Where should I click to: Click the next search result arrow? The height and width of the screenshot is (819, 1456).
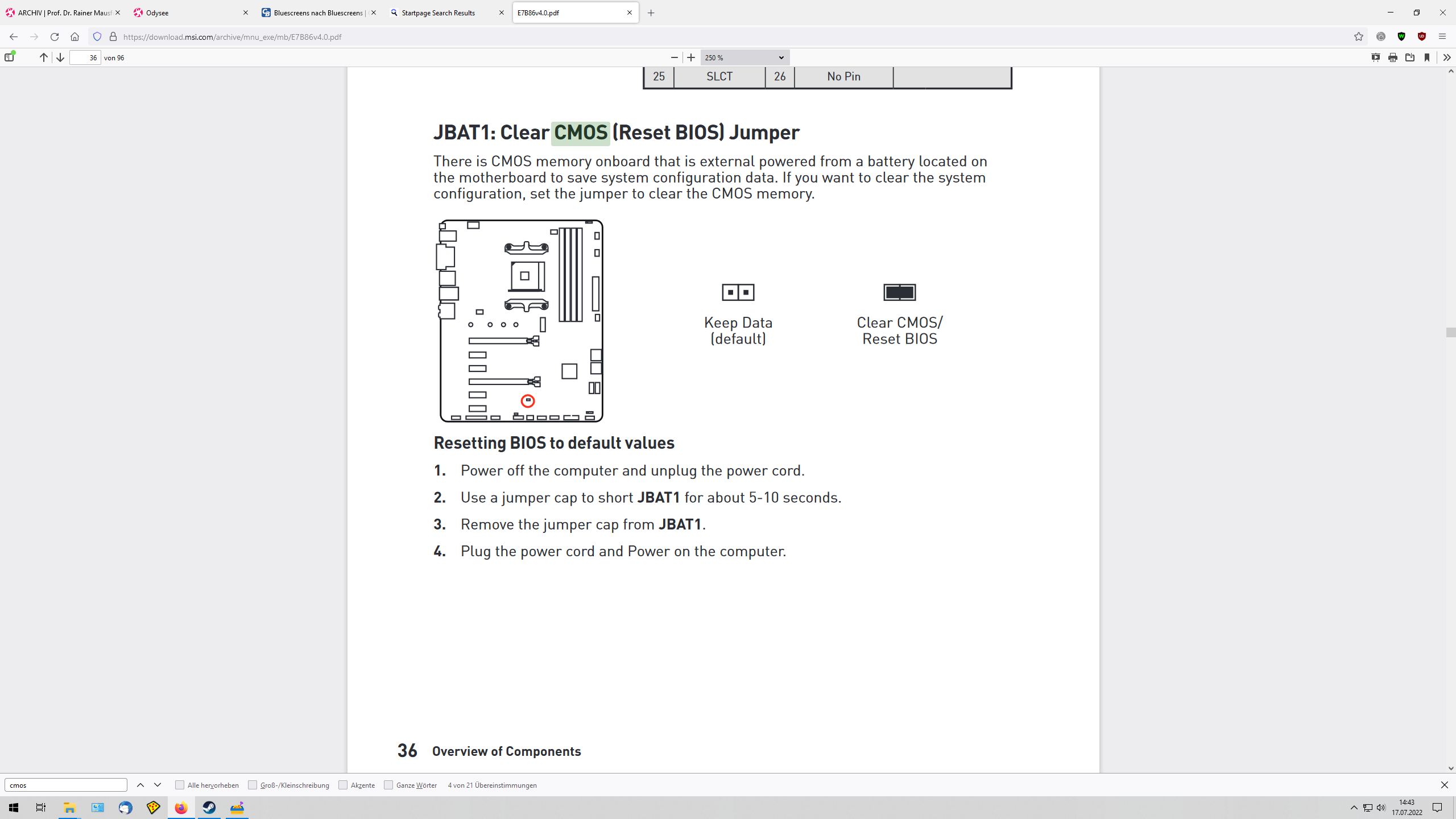point(157,785)
